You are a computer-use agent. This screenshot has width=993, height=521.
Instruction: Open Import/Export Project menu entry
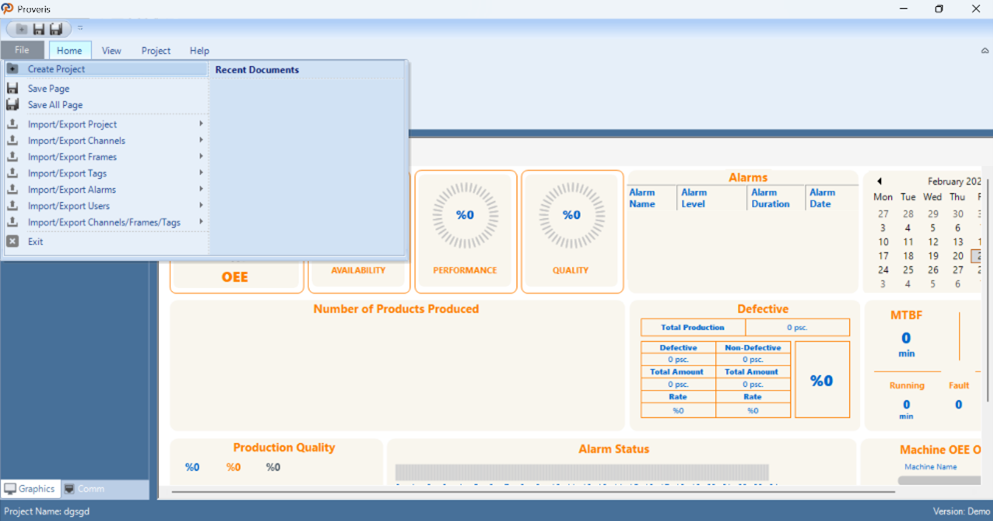tap(106, 125)
